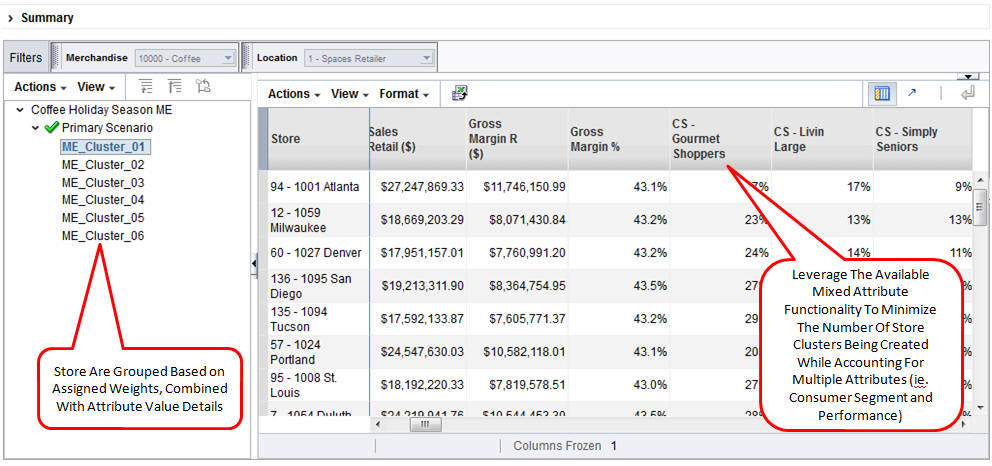Image resolution: width=992 pixels, height=466 pixels.
Task: Open the table toolbar's View menu
Action: coord(349,94)
